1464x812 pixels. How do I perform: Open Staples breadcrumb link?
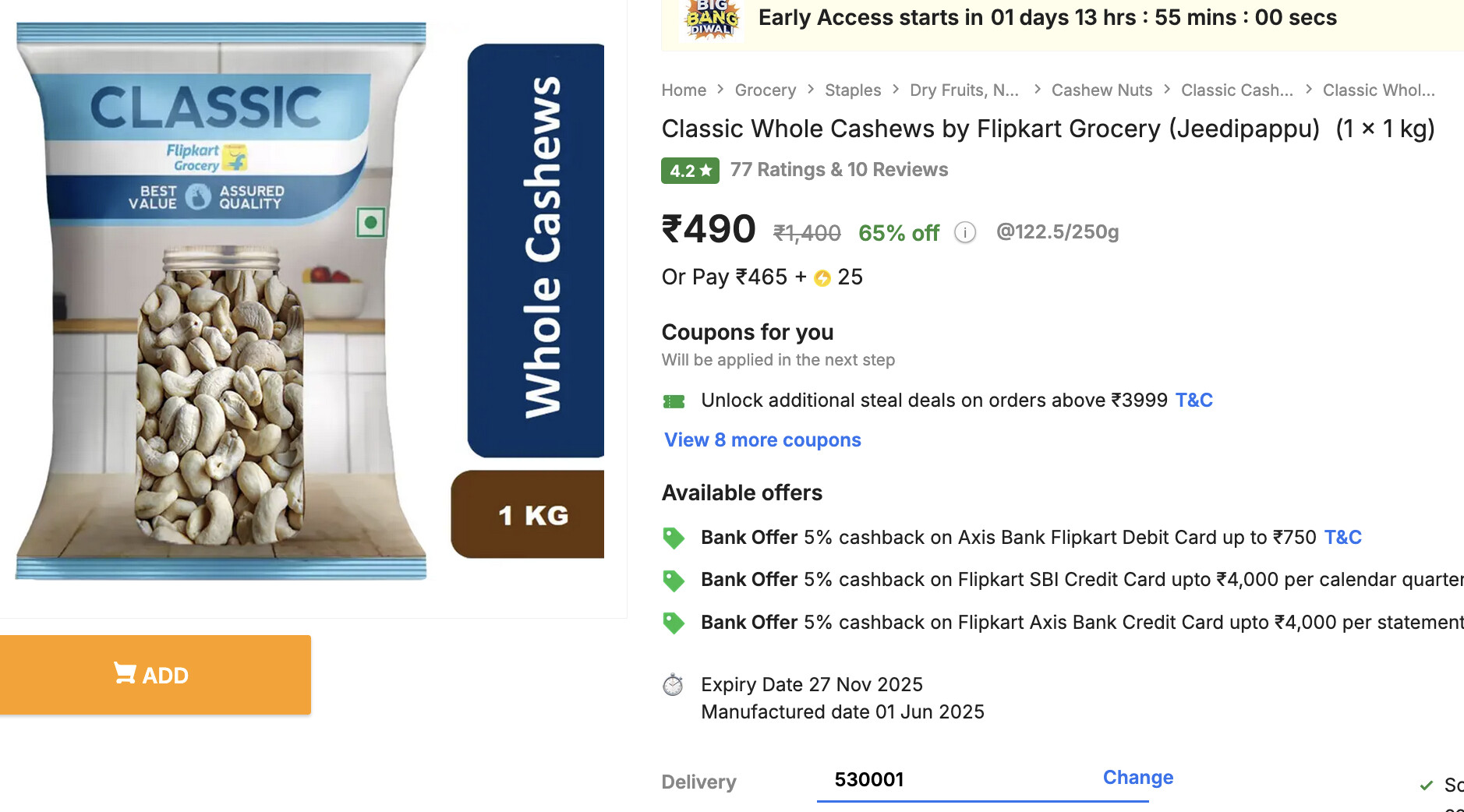[x=853, y=90]
